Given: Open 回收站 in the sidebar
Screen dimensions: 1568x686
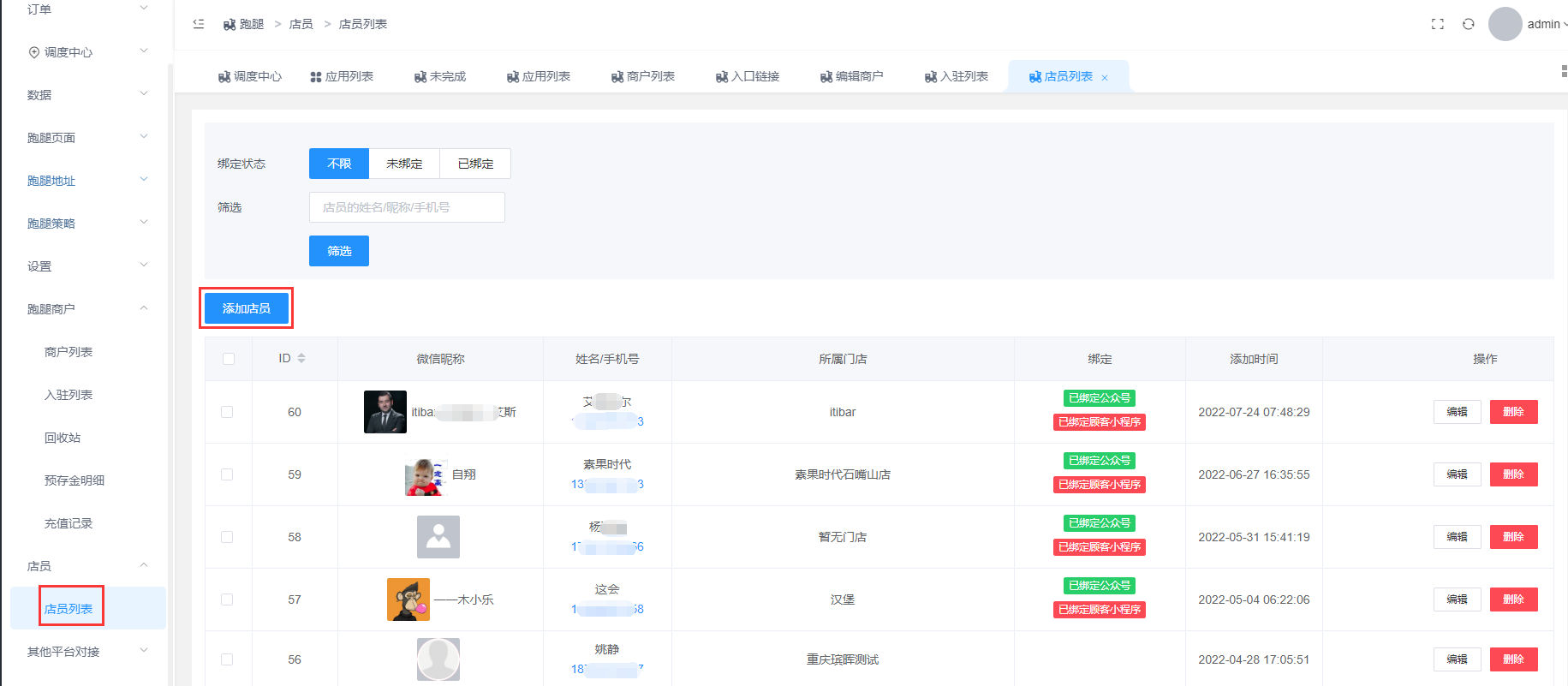Looking at the screenshot, I should (x=63, y=438).
